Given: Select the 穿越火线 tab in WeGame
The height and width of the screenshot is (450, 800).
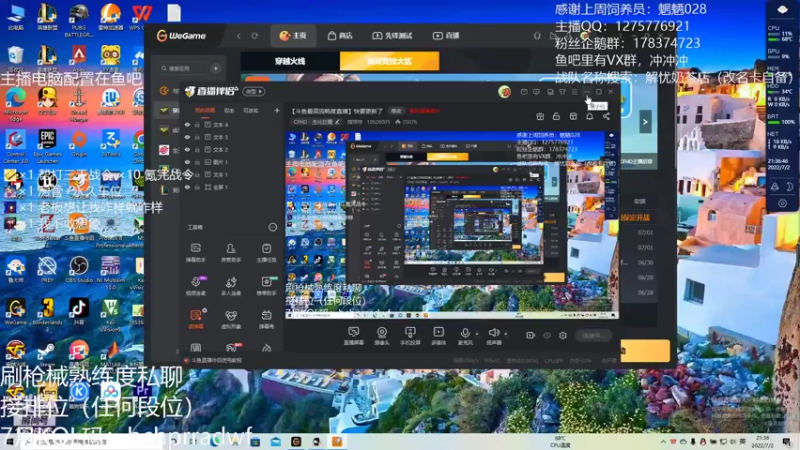Looking at the screenshot, I should coord(290,61).
